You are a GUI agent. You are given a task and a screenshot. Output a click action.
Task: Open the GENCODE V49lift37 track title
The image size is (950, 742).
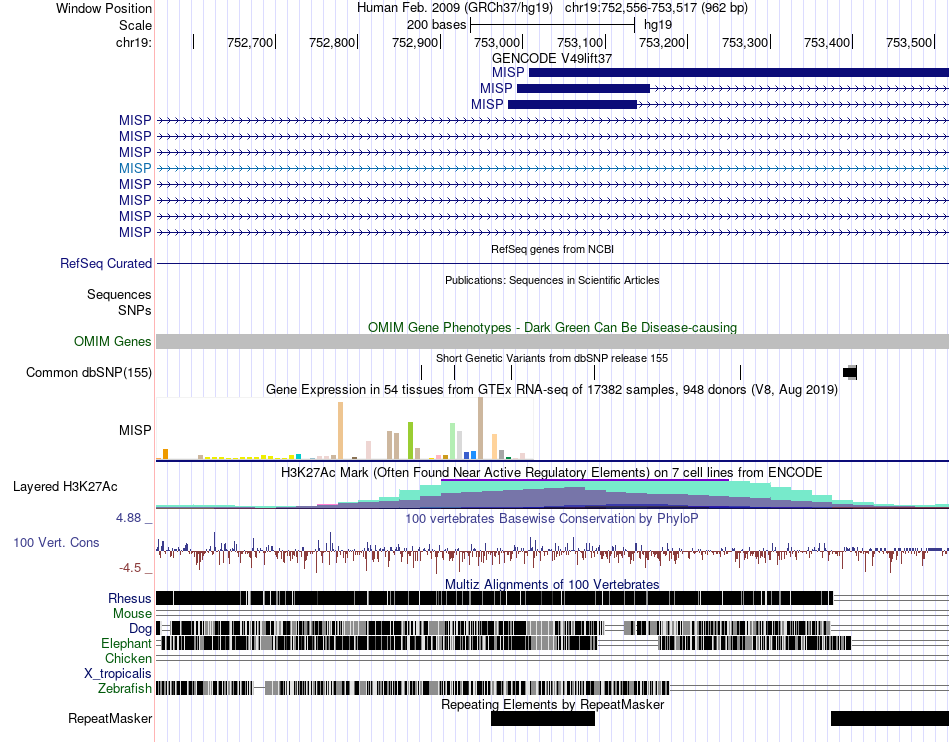[x=552, y=58]
